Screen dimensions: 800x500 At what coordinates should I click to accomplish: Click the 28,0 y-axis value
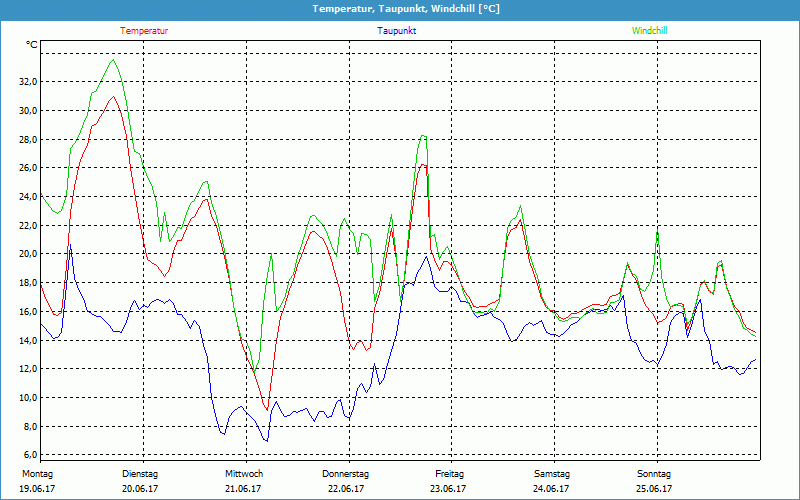tap(27, 139)
